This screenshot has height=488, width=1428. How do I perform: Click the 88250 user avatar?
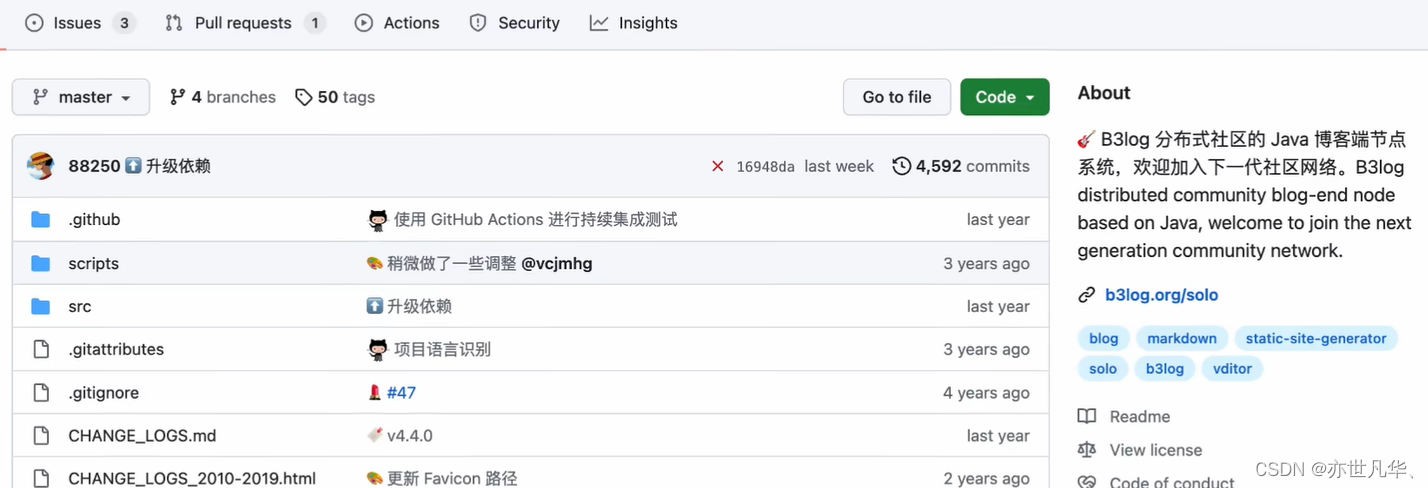coord(41,166)
